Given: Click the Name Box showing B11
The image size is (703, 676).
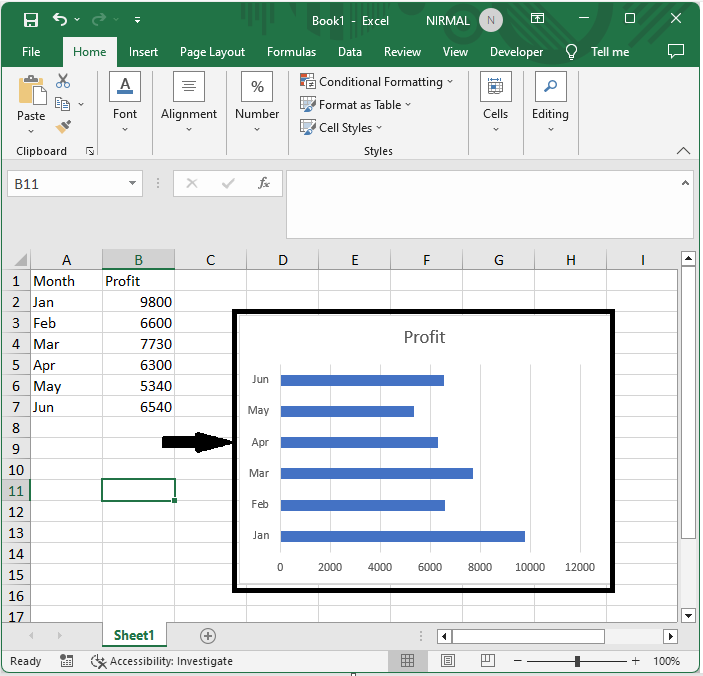Looking at the screenshot, I should pyautogui.click(x=67, y=184).
